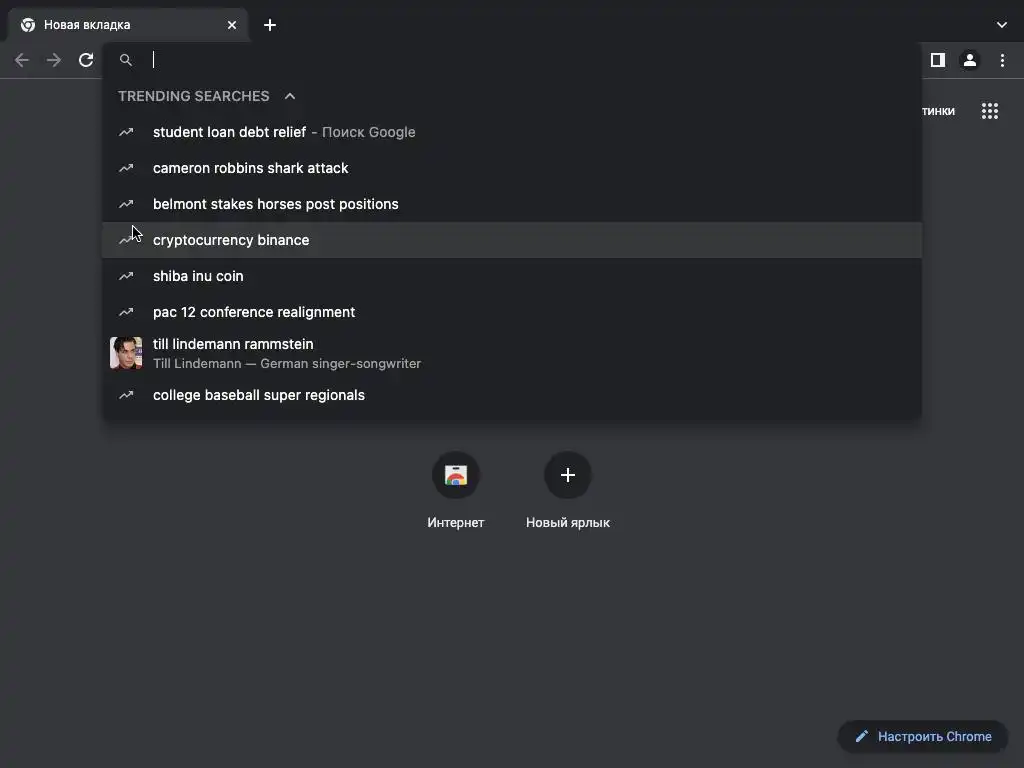
Task: Add a shortcut via Новый ярлык
Action: [568, 475]
